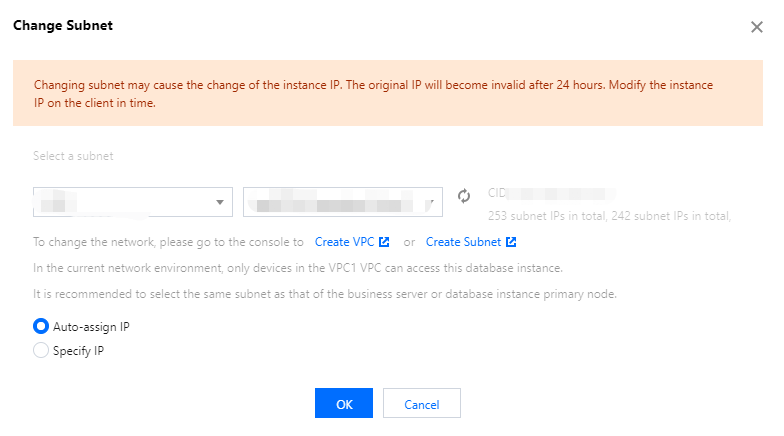Click external-link icon beside Create Subnet

511,242
